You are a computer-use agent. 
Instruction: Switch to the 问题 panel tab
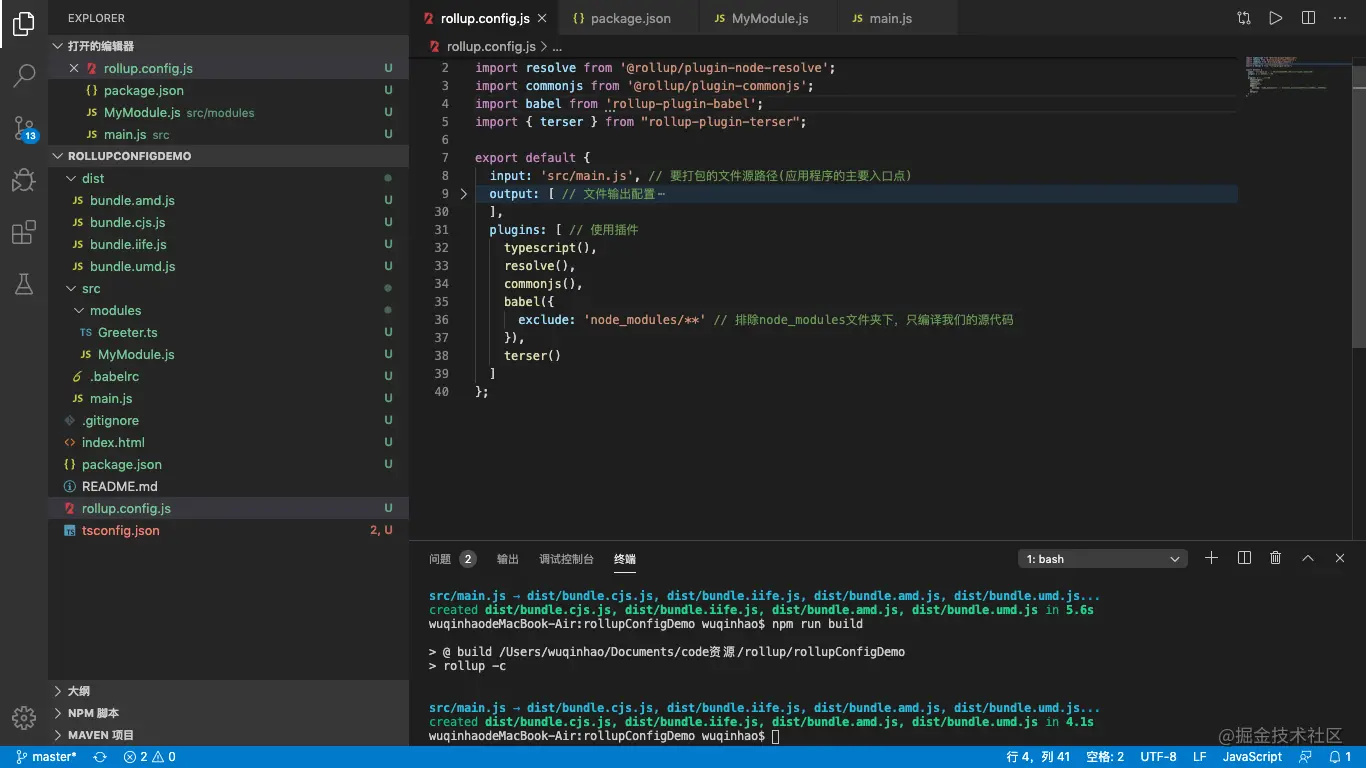pos(440,559)
